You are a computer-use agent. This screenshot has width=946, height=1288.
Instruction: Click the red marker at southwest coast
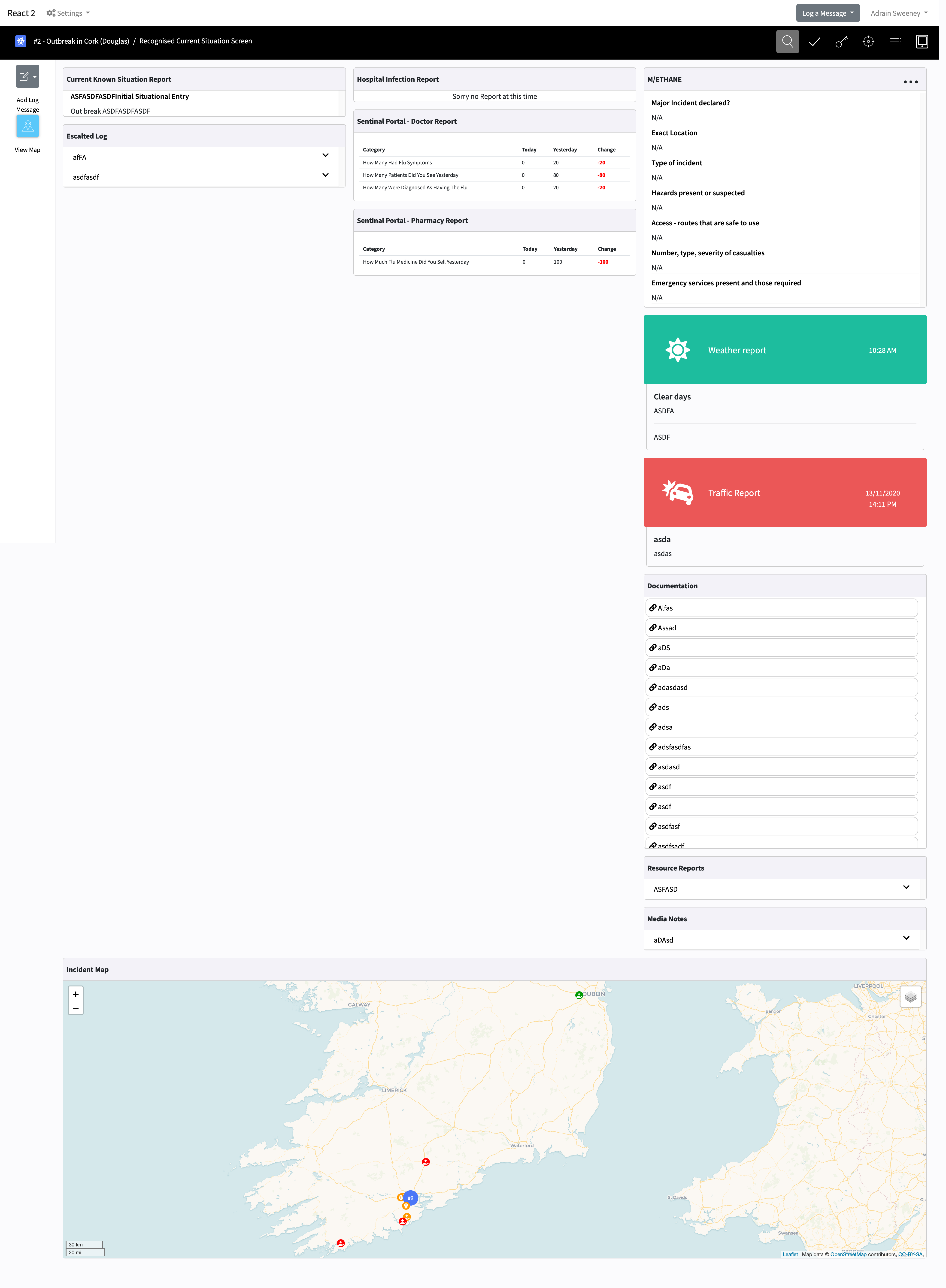[x=341, y=1243]
